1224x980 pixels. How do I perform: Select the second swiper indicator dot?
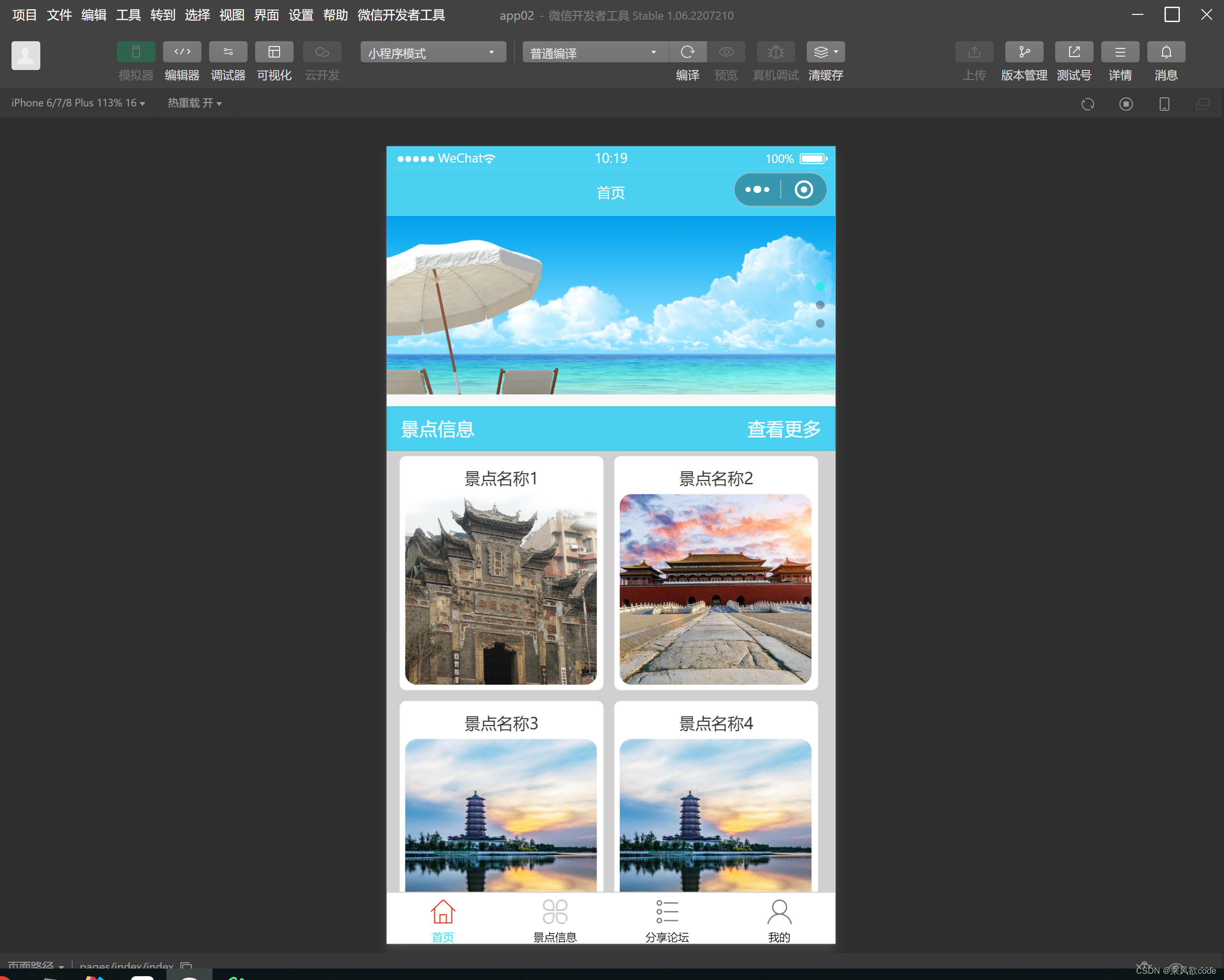820,305
